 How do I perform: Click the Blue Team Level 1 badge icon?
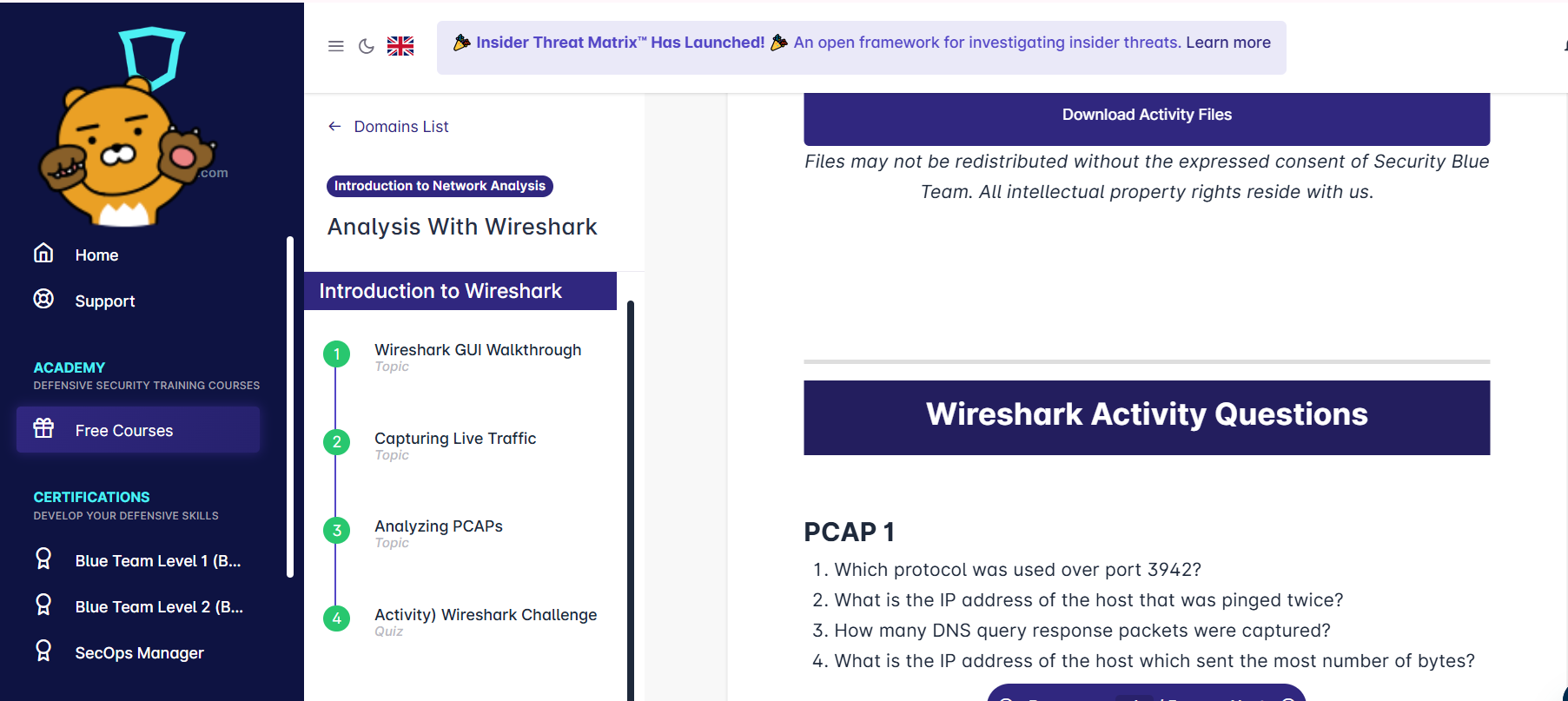point(43,559)
